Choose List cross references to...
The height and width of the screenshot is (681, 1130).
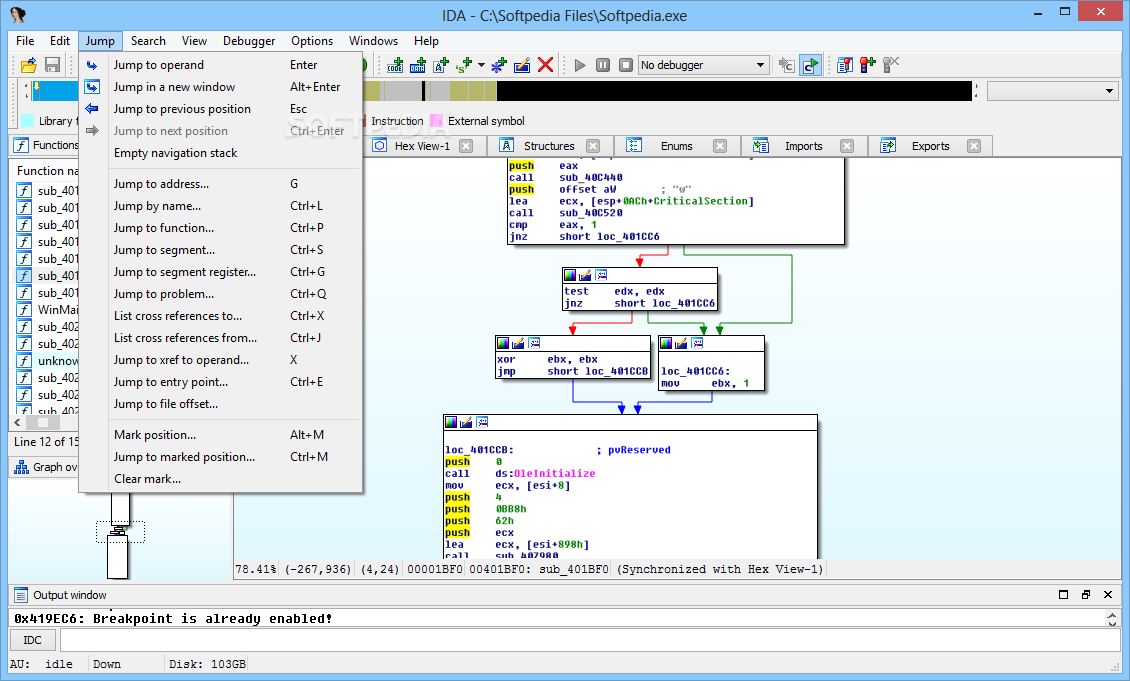pyautogui.click(x=221, y=316)
